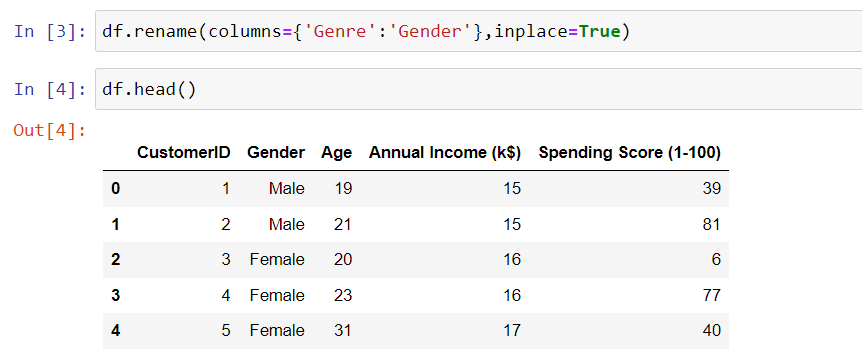This screenshot has width=862, height=361.
Task: Click the Spending Score value 81
Action: click(711, 224)
